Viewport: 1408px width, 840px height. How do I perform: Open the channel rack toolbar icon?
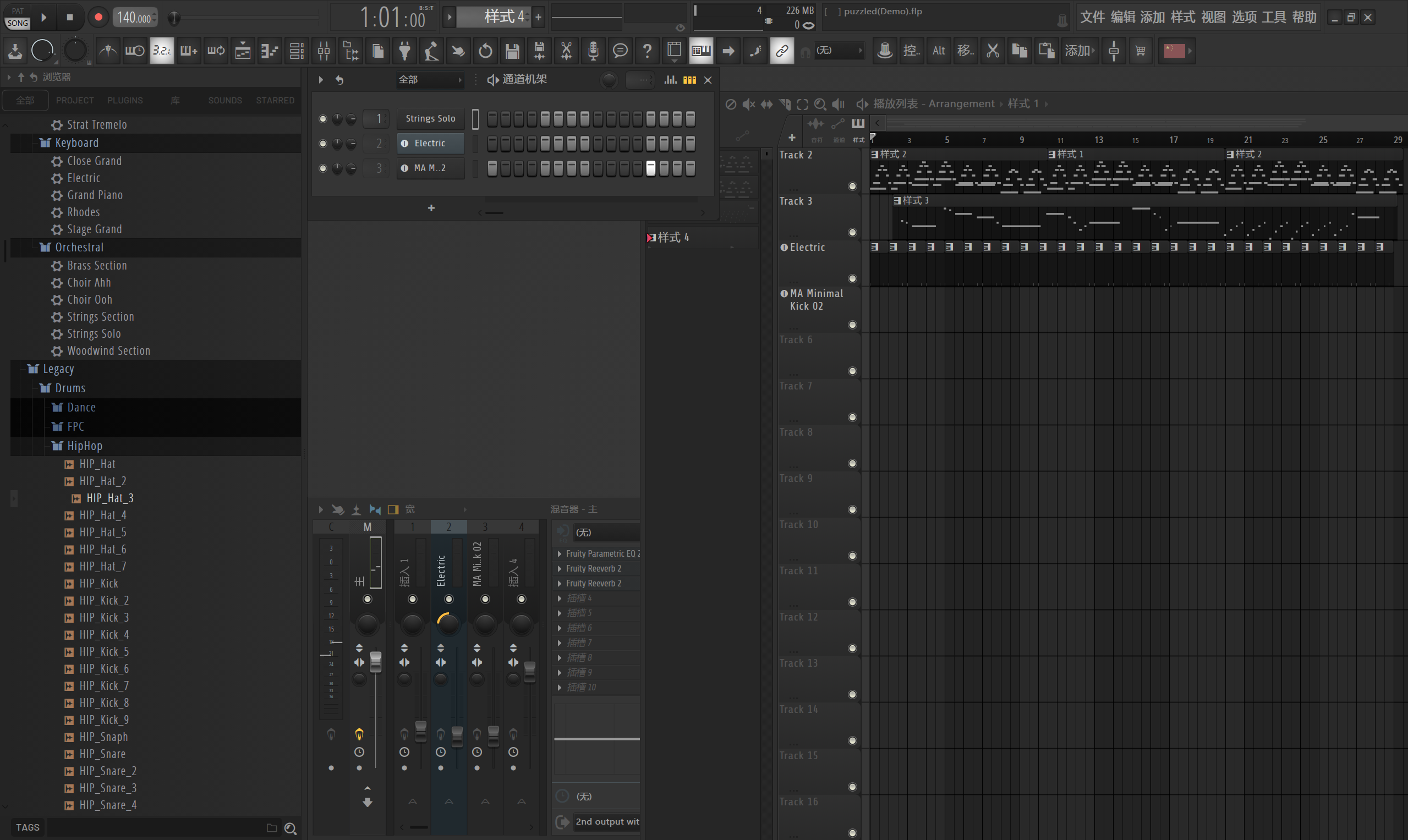297,51
